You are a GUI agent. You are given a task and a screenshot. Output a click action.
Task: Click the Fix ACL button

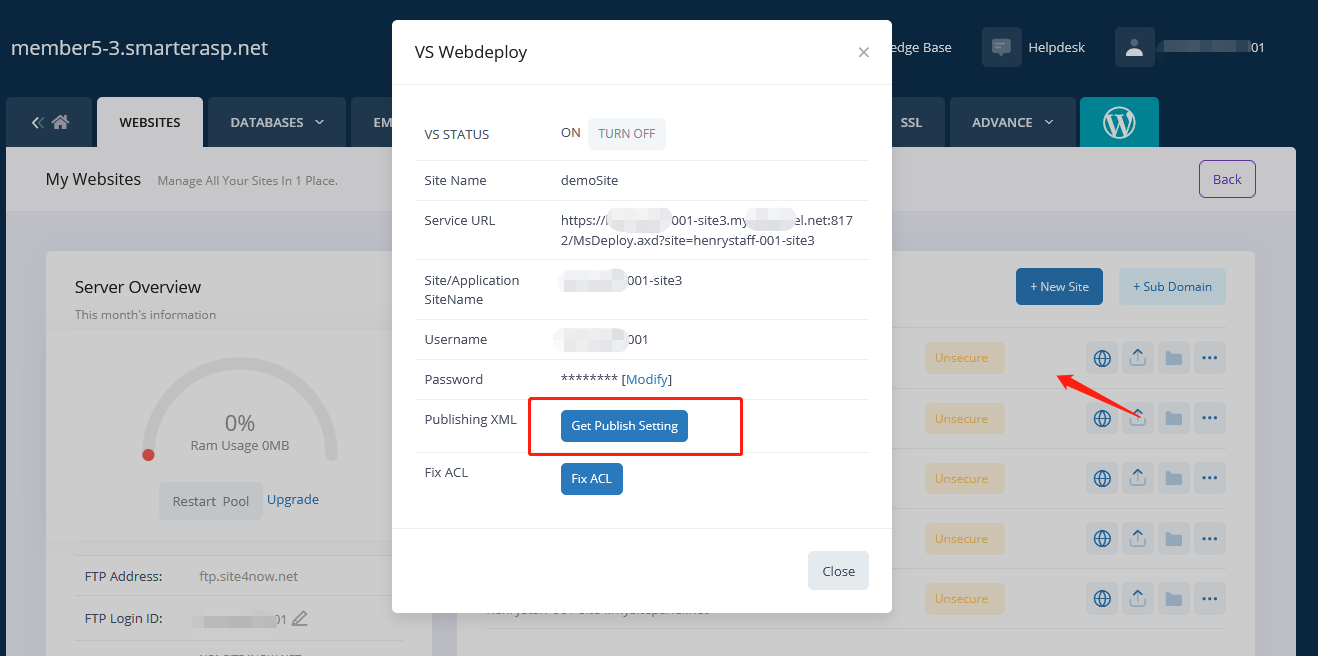(591, 479)
